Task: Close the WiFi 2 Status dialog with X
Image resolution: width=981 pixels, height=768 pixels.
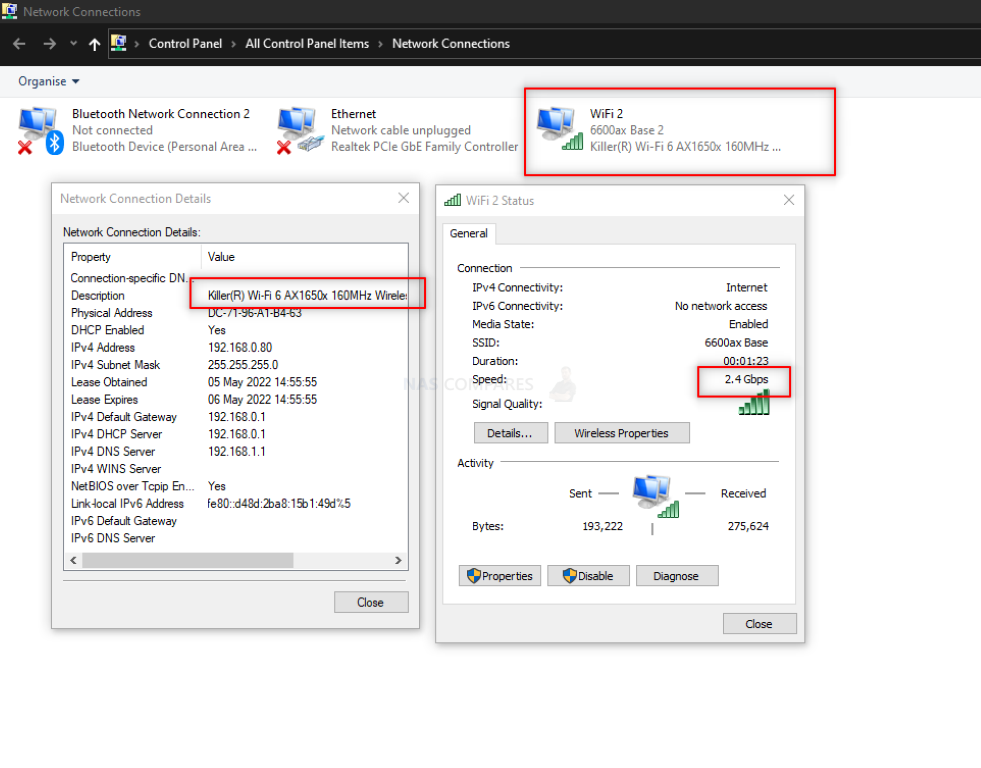Action: point(789,200)
